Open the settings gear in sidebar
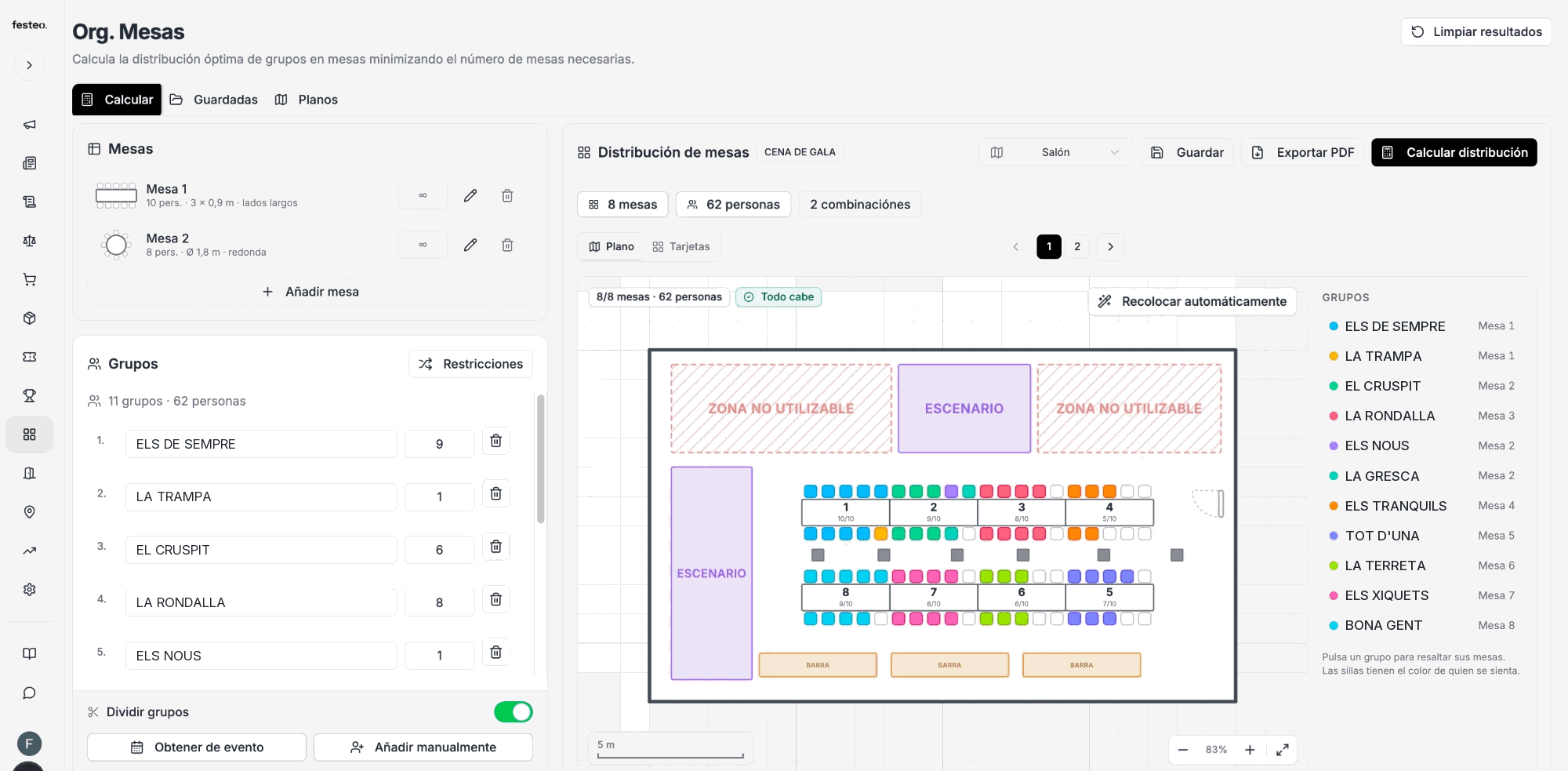This screenshot has width=1568, height=771. [30, 589]
